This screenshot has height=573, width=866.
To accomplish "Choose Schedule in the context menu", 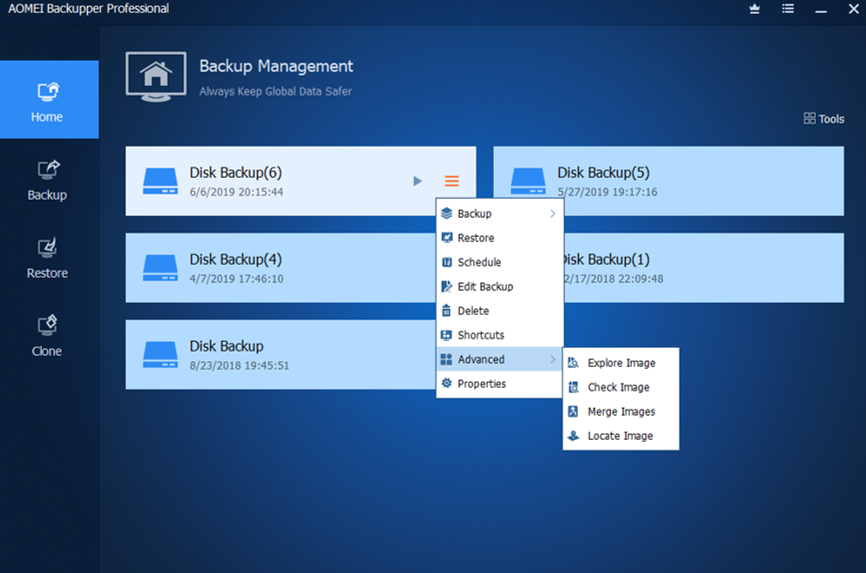I will pos(500,262).
